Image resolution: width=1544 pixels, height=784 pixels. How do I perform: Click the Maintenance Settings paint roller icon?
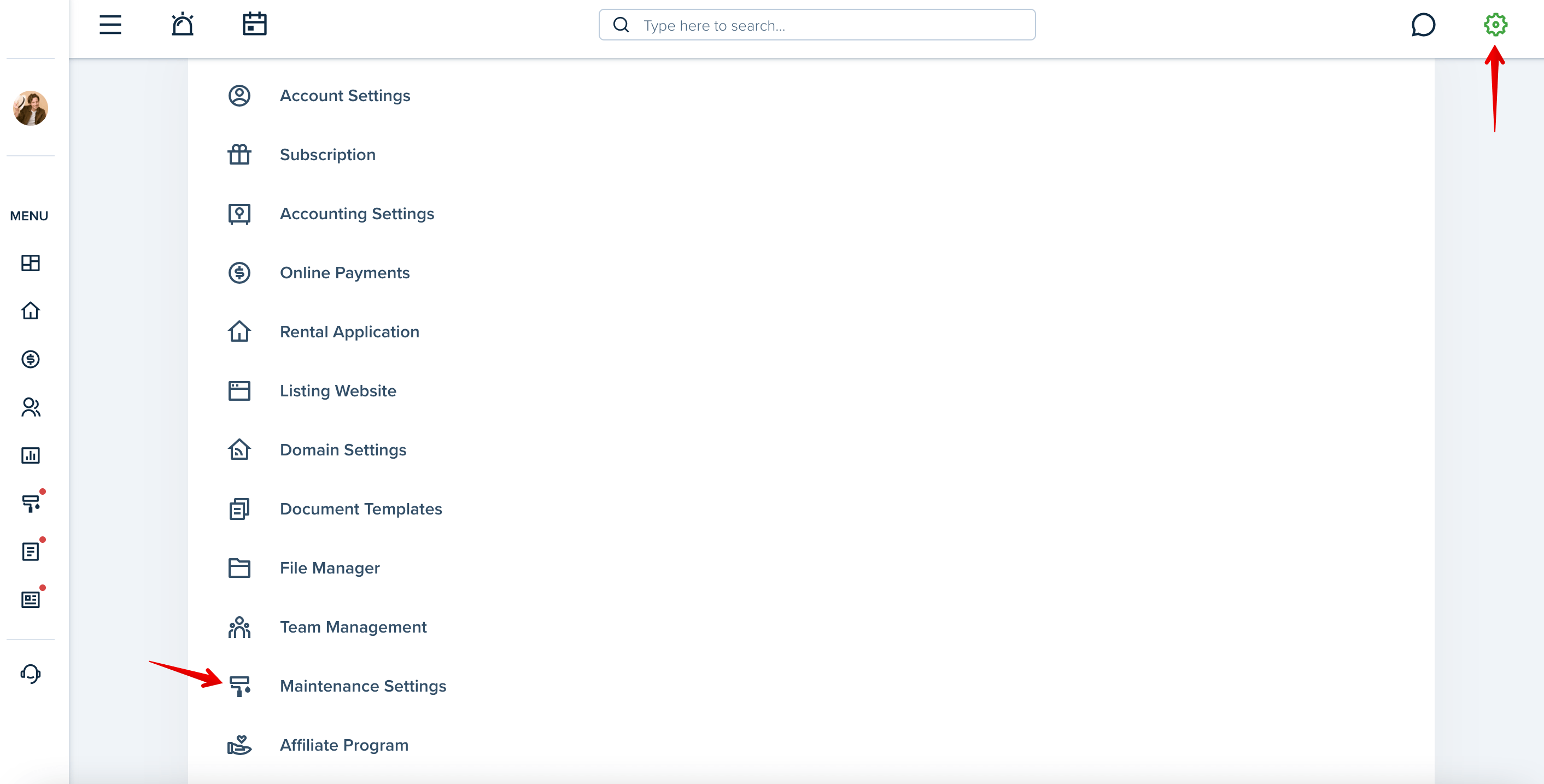pyautogui.click(x=239, y=686)
